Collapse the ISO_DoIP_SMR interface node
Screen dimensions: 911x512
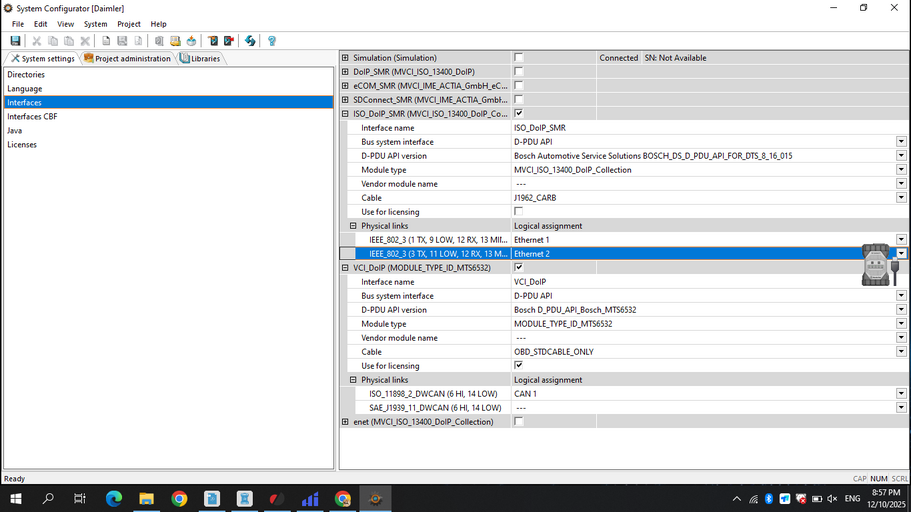click(x=345, y=114)
